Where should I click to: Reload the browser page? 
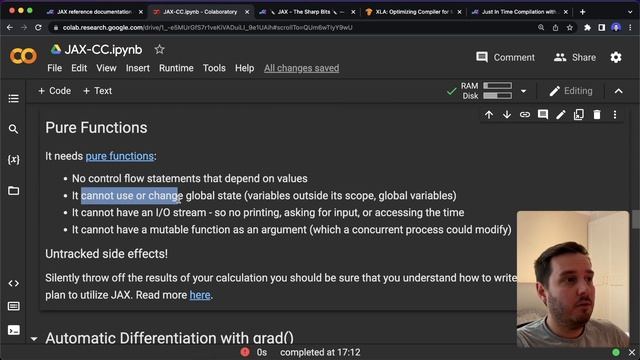point(38,27)
